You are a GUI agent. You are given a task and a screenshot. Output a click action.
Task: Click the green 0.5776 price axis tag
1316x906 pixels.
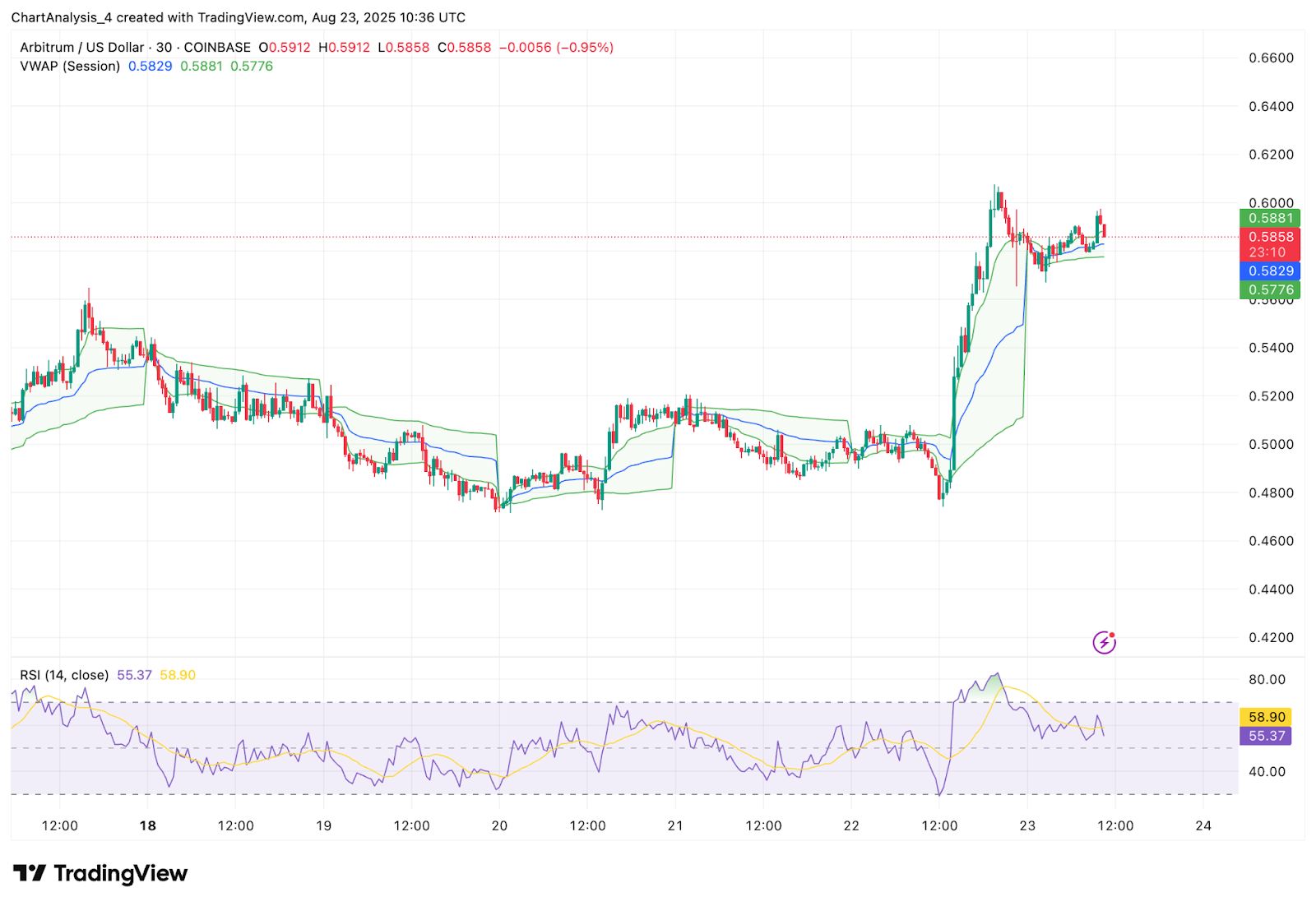[1270, 289]
